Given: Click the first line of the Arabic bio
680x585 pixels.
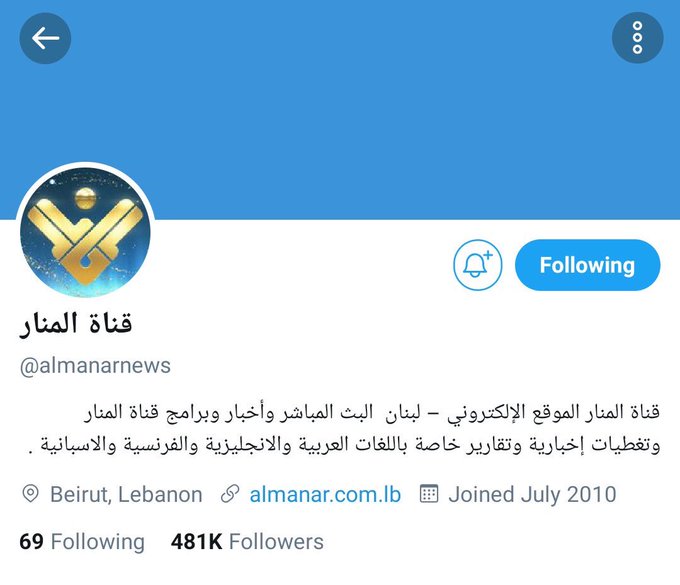Looking at the screenshot, I should [x=372, y=412].
